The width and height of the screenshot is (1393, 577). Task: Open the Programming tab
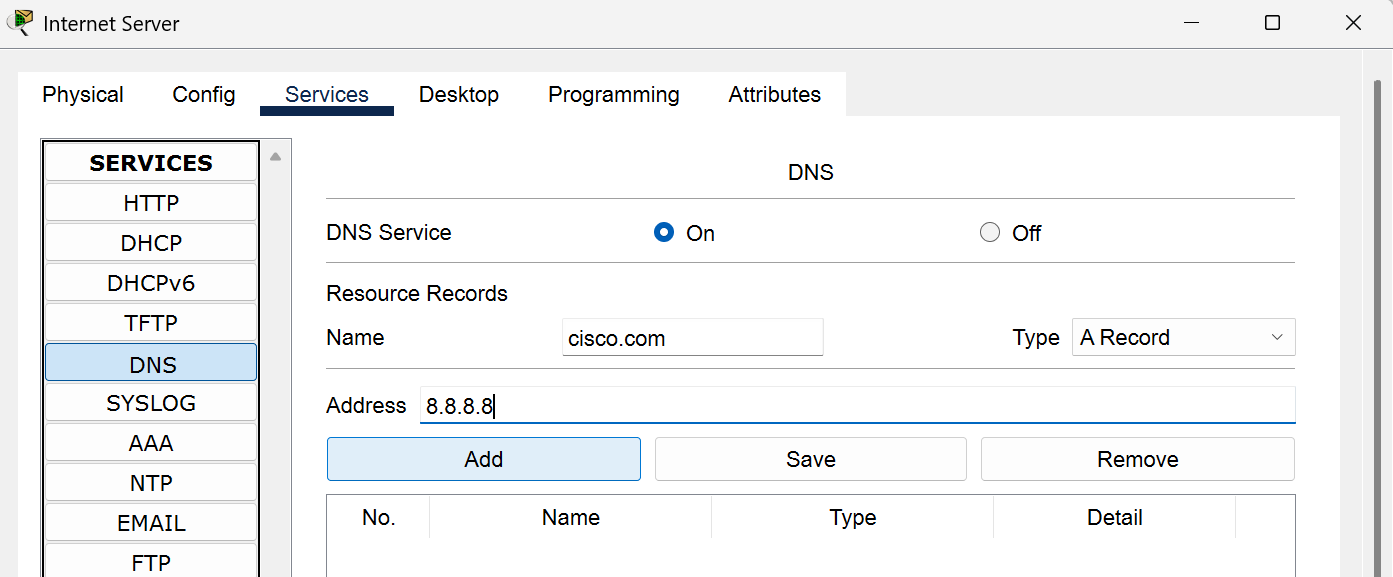(613, 95)
